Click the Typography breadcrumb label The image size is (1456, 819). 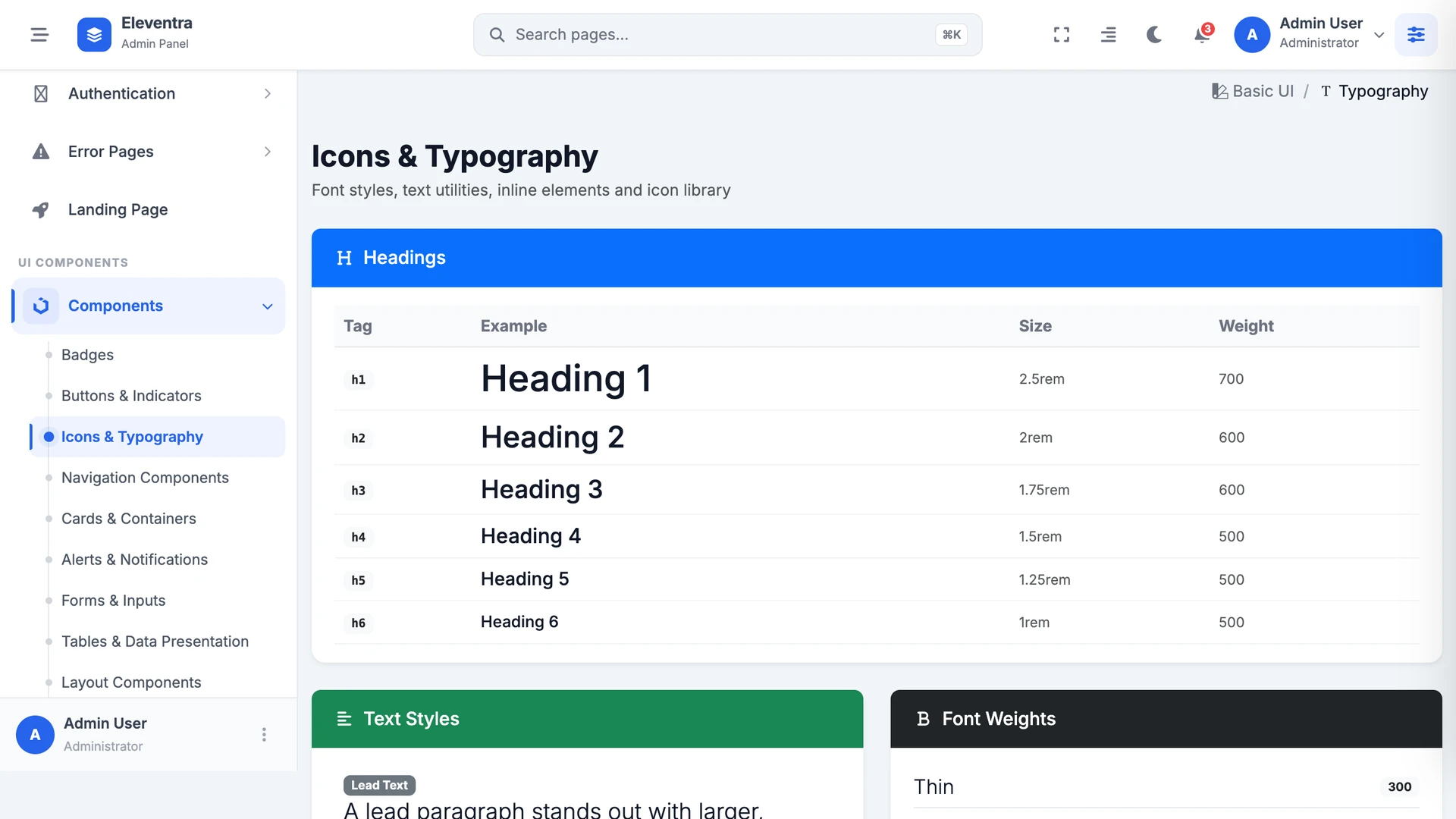click(x=1383, y=91)
